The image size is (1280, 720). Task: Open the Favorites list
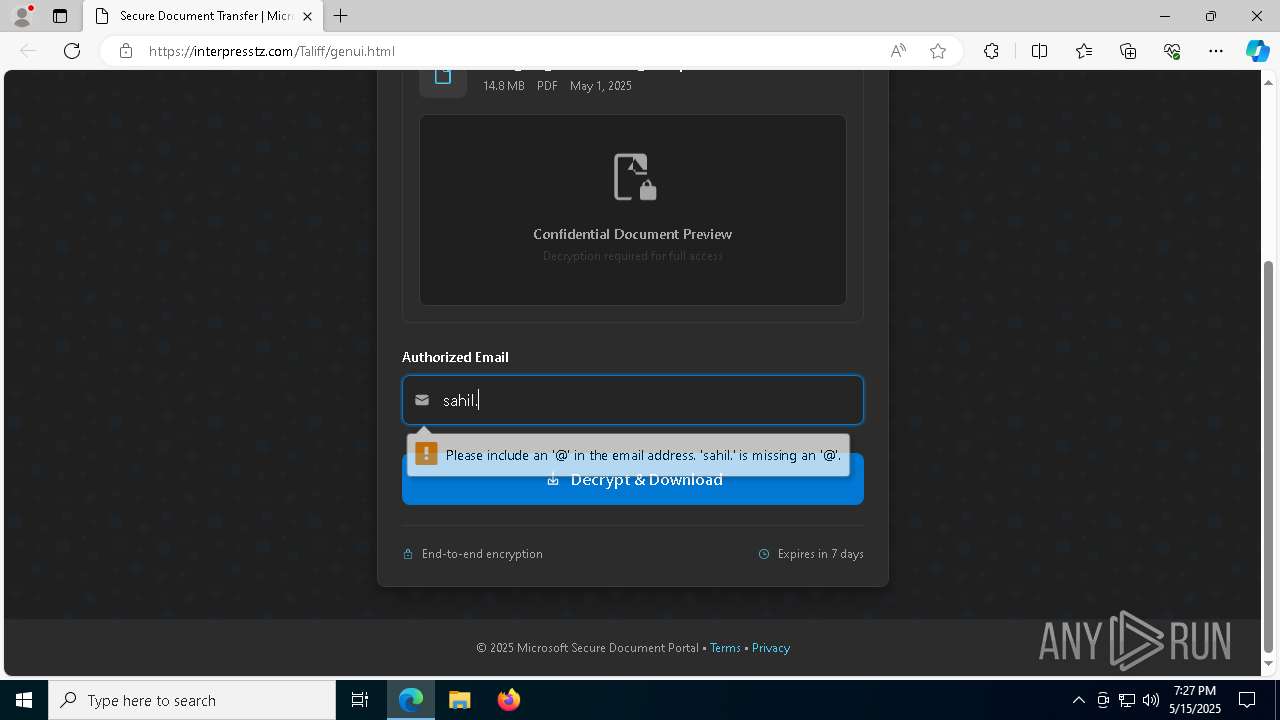[x=1084, y=51]
